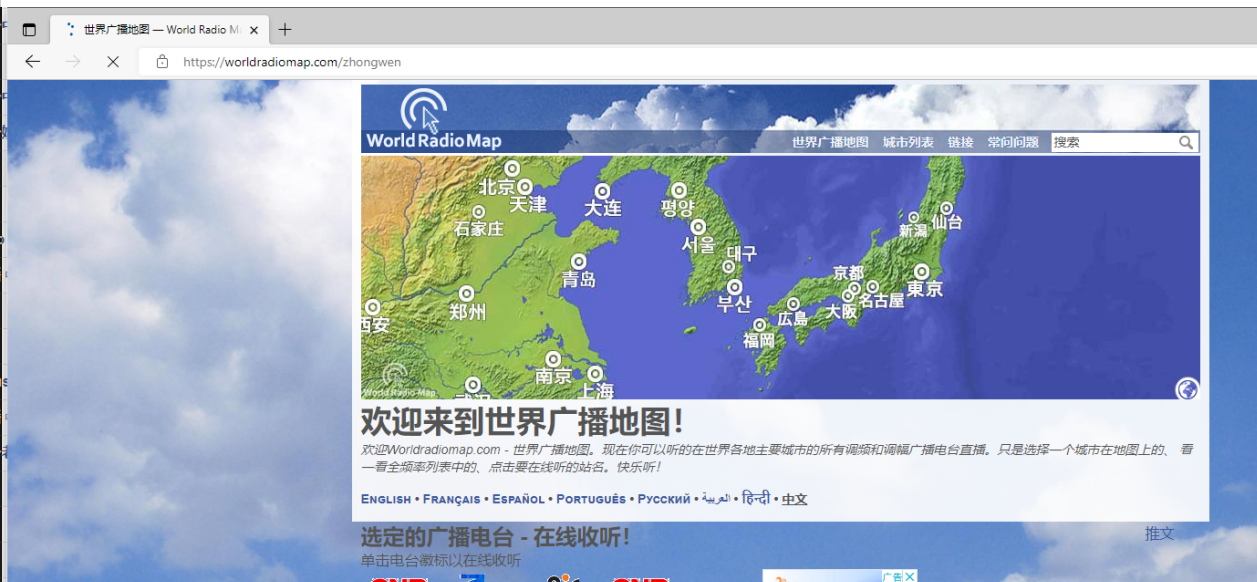Click the search magnifier icon

[1186, 142]
